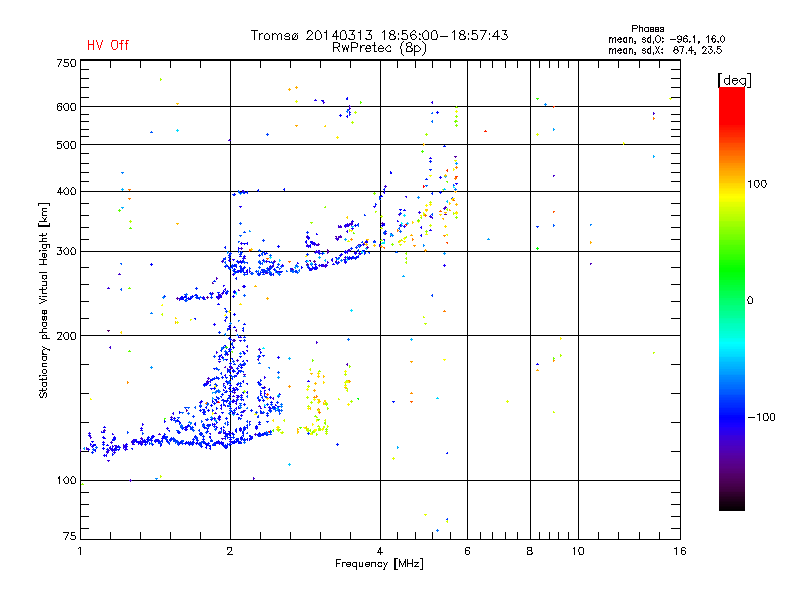Image resolution: width=800 pixels, height=600 pixels.
Task: Click the red 'HV Off' label
Action: pyautogui.click(x=108, y=45)
